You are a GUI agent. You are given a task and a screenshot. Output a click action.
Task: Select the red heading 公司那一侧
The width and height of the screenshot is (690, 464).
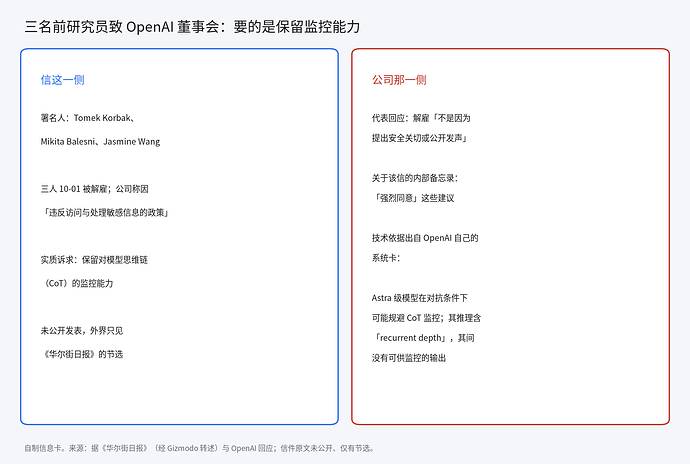399,80
